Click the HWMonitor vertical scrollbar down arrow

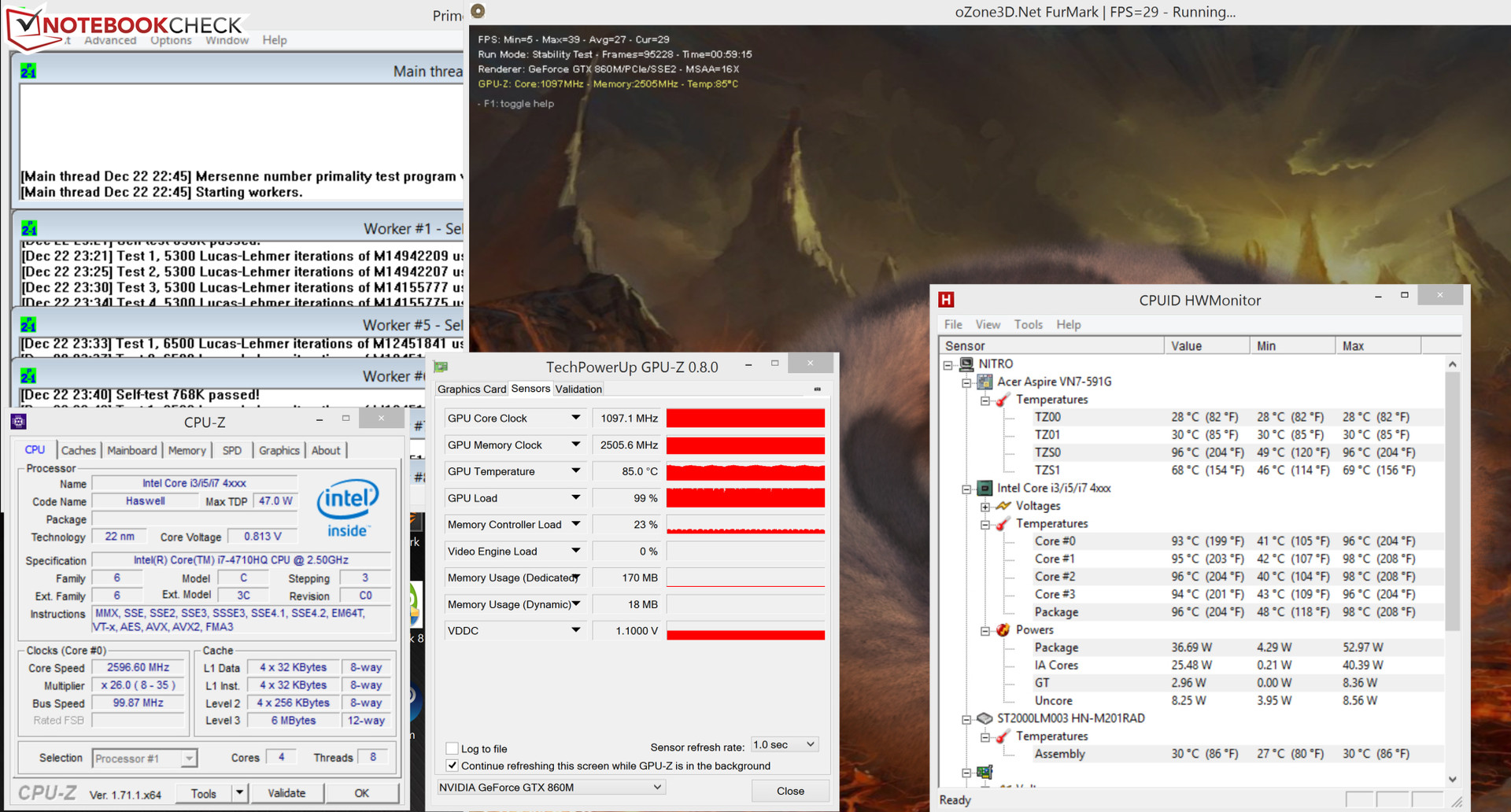tap(1453, 779)
